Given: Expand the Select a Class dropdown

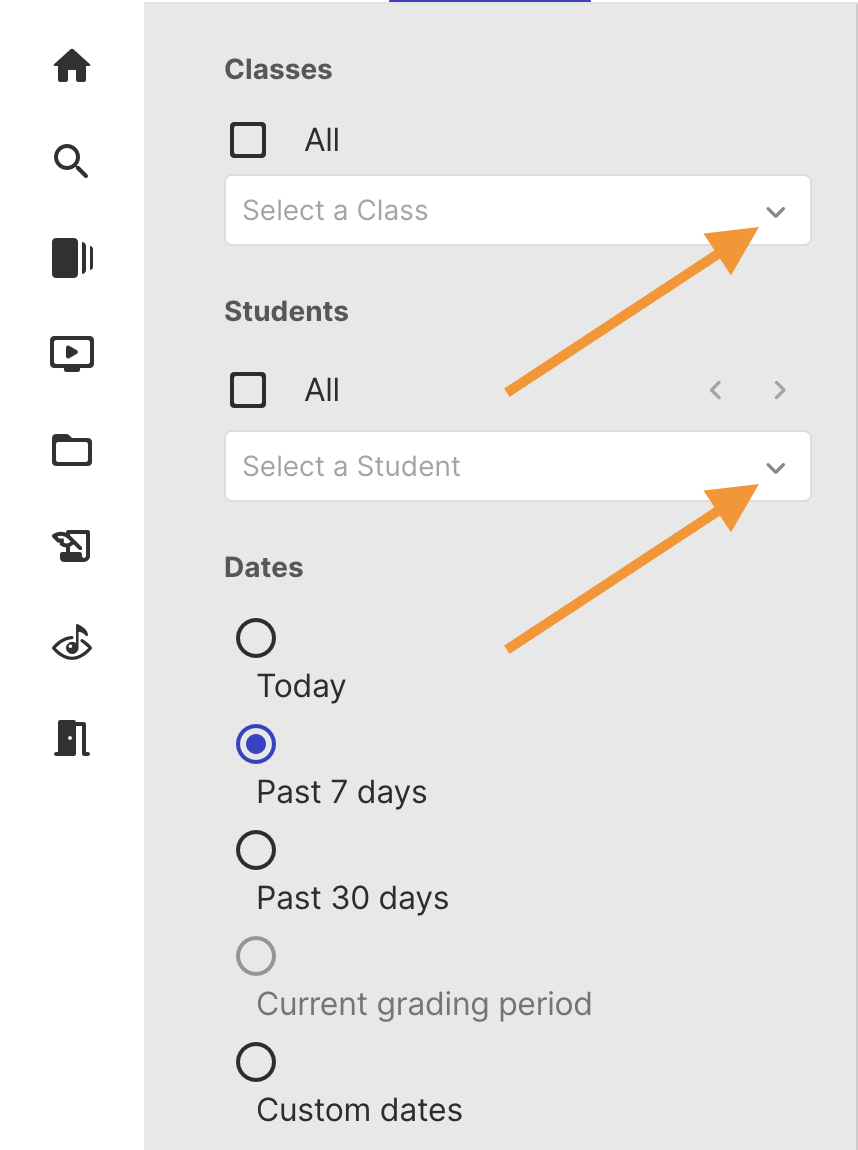Looking at the screenshot, I should point(518,210).
